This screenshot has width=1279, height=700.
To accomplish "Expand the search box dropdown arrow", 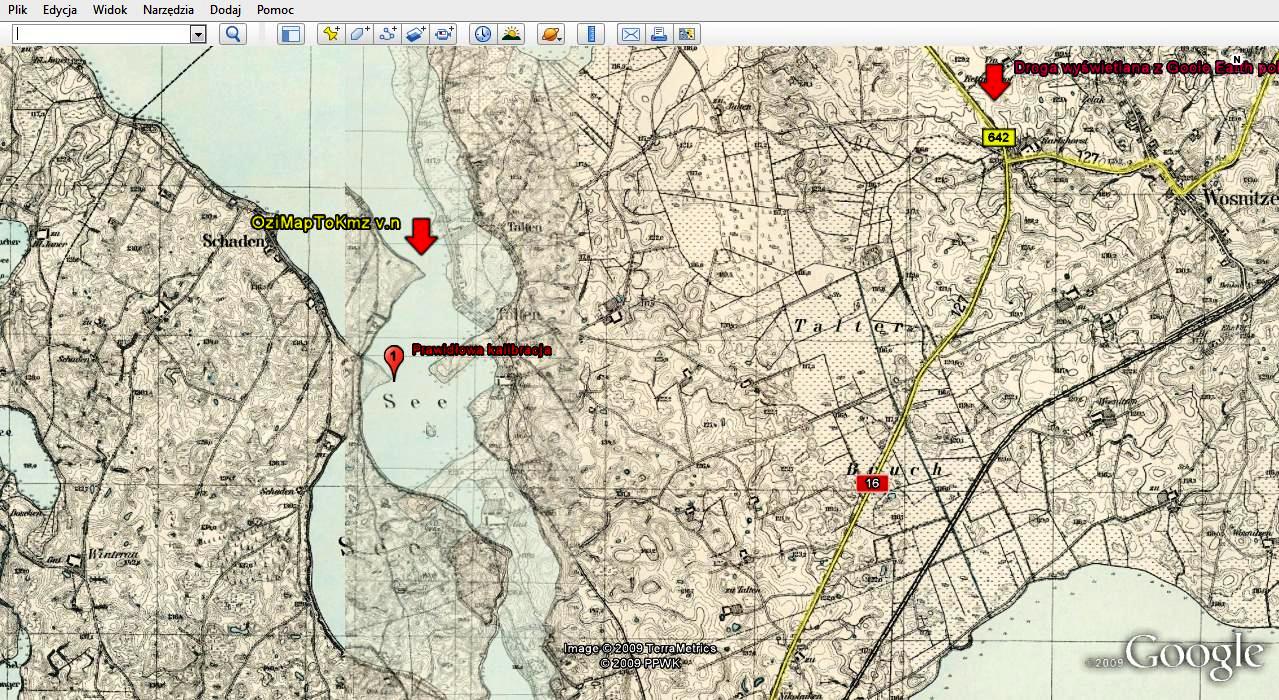I will (198, 34).
